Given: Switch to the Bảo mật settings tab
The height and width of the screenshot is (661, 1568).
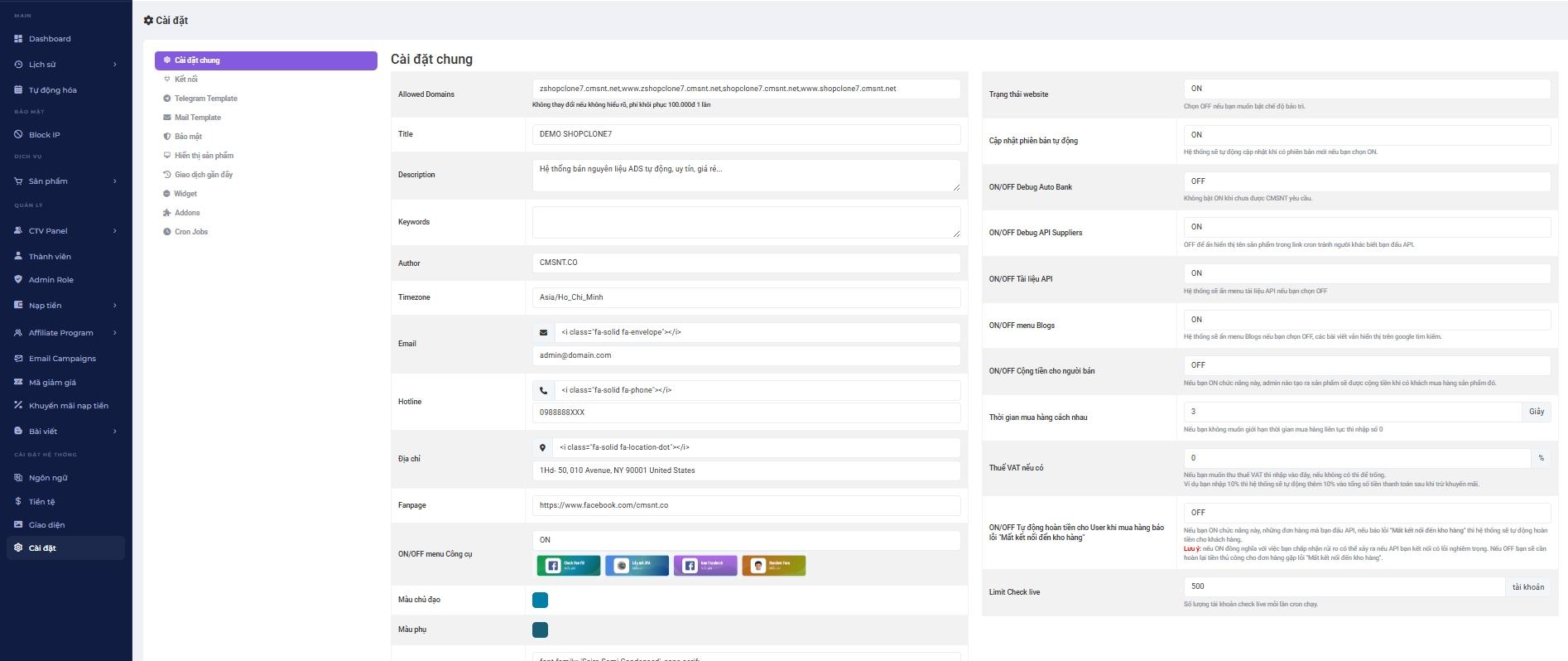Looking at the screenshot, I should click(x=188, y=137).
